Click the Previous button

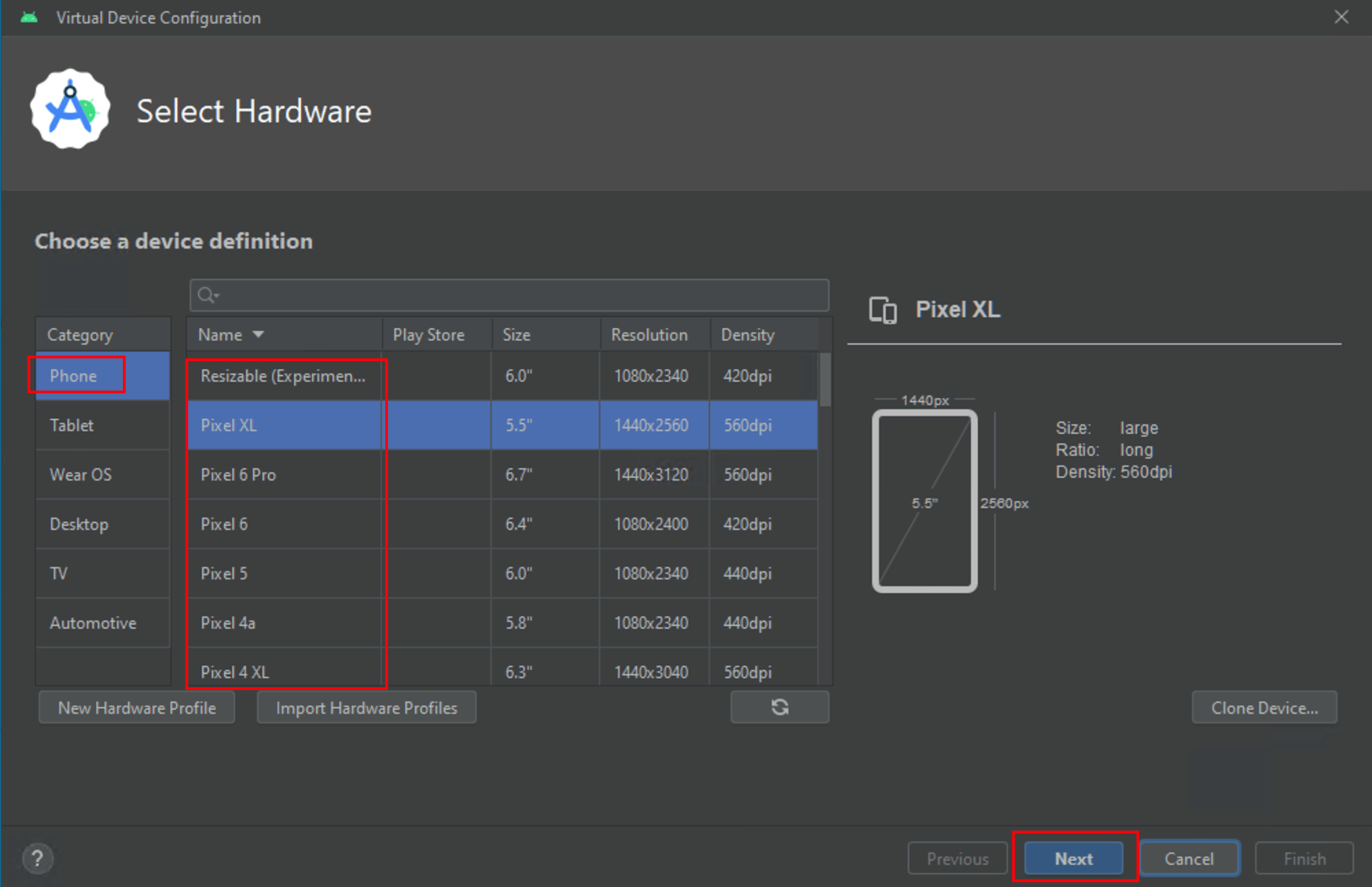(957, 858)
